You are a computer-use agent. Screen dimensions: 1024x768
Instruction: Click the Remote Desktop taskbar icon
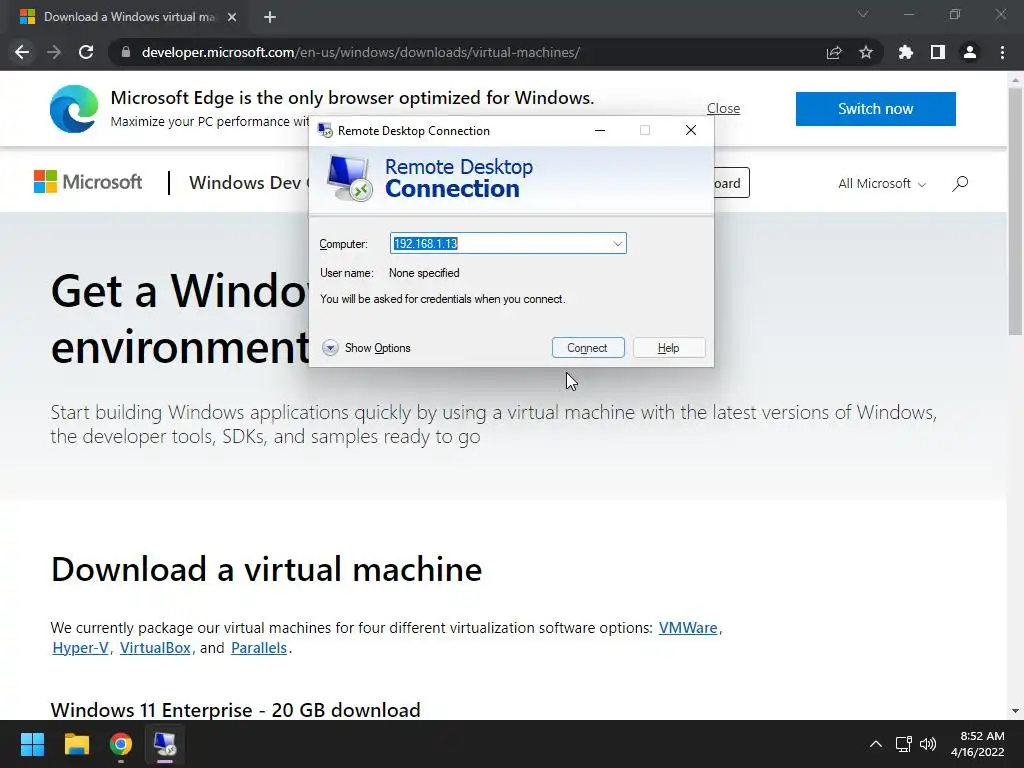(x=165, y=744)
